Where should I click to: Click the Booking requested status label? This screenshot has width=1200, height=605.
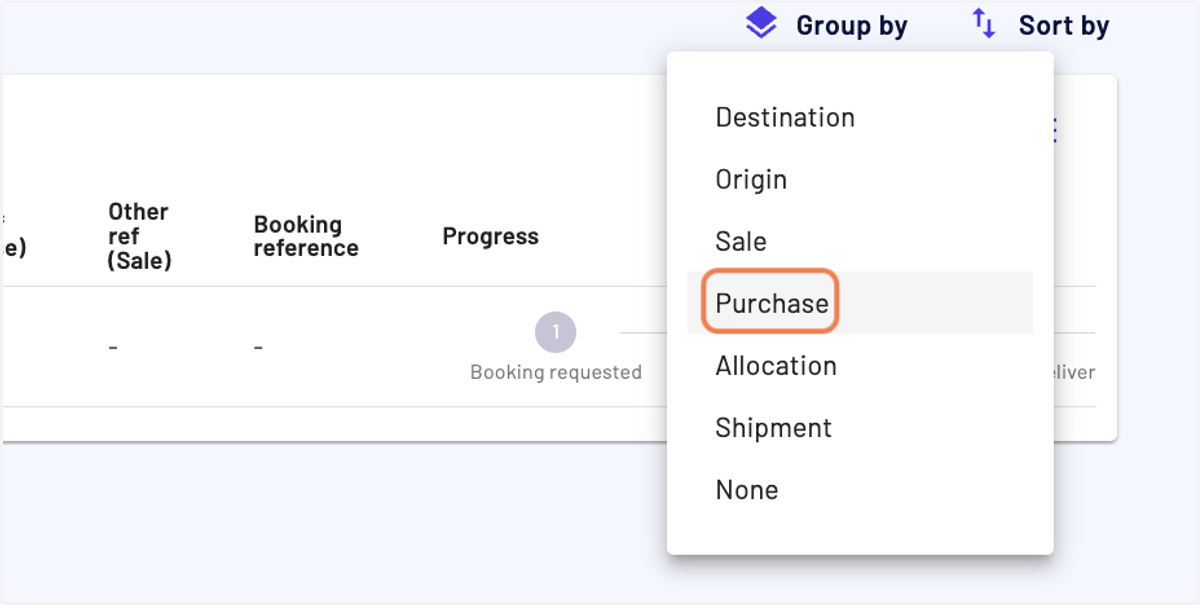coord(556,372)
